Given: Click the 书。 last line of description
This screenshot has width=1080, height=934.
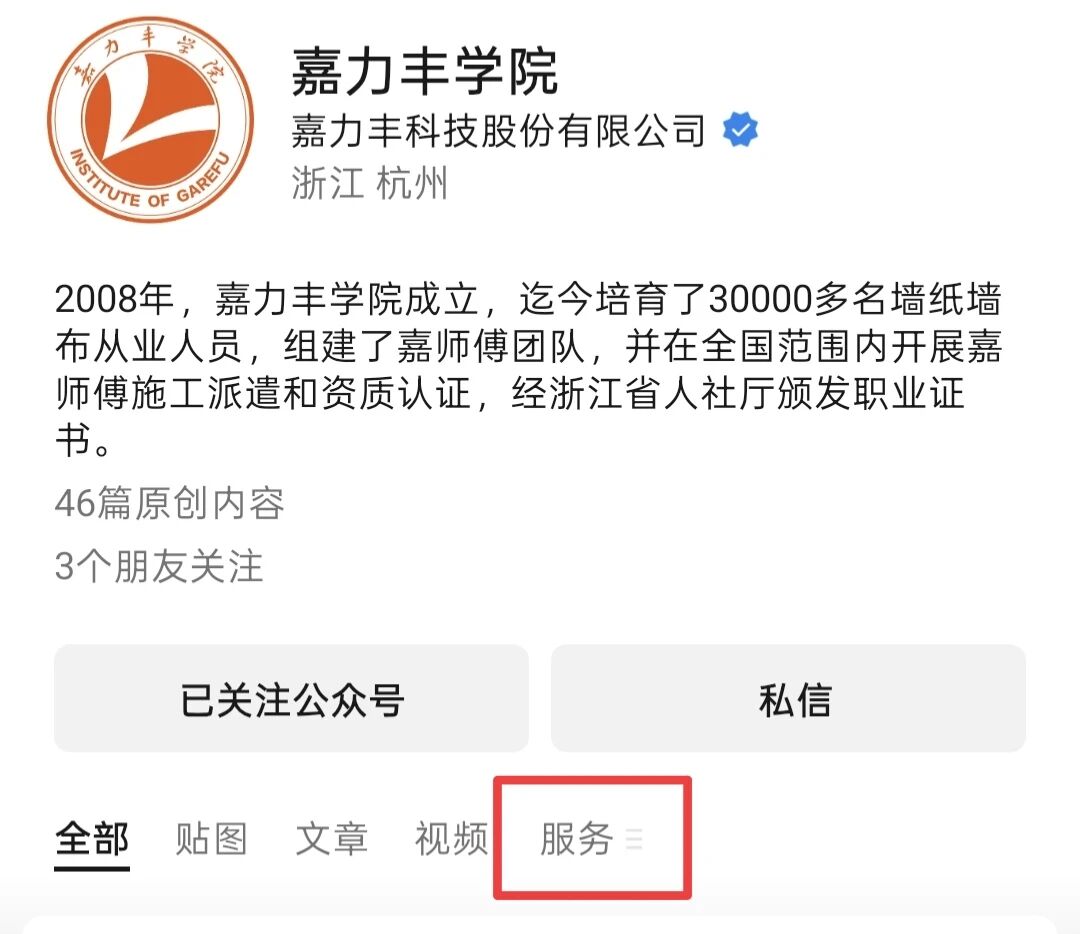Looking at the screenshot, I should (83, 440).
